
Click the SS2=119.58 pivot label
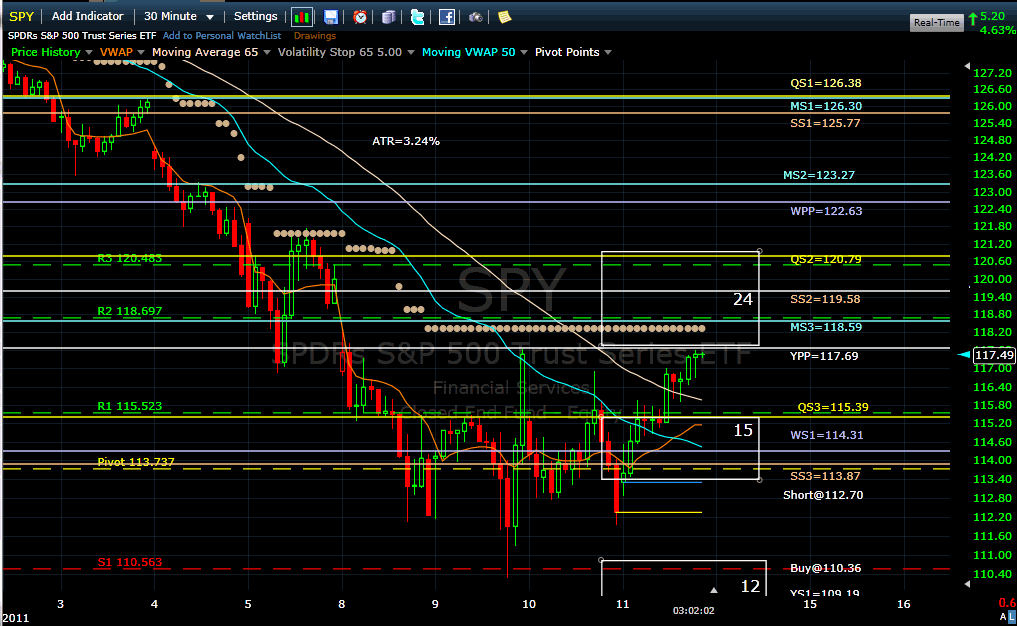pyautogui.click(x=825, y=299)
